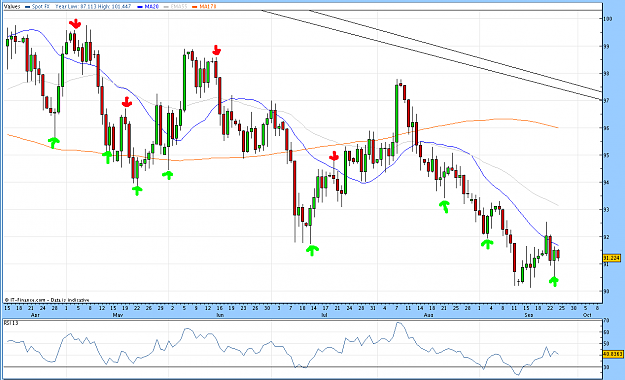Screen dimensions: 625x380
Task: Click the RSI13 indicator label
Action: 11,323
